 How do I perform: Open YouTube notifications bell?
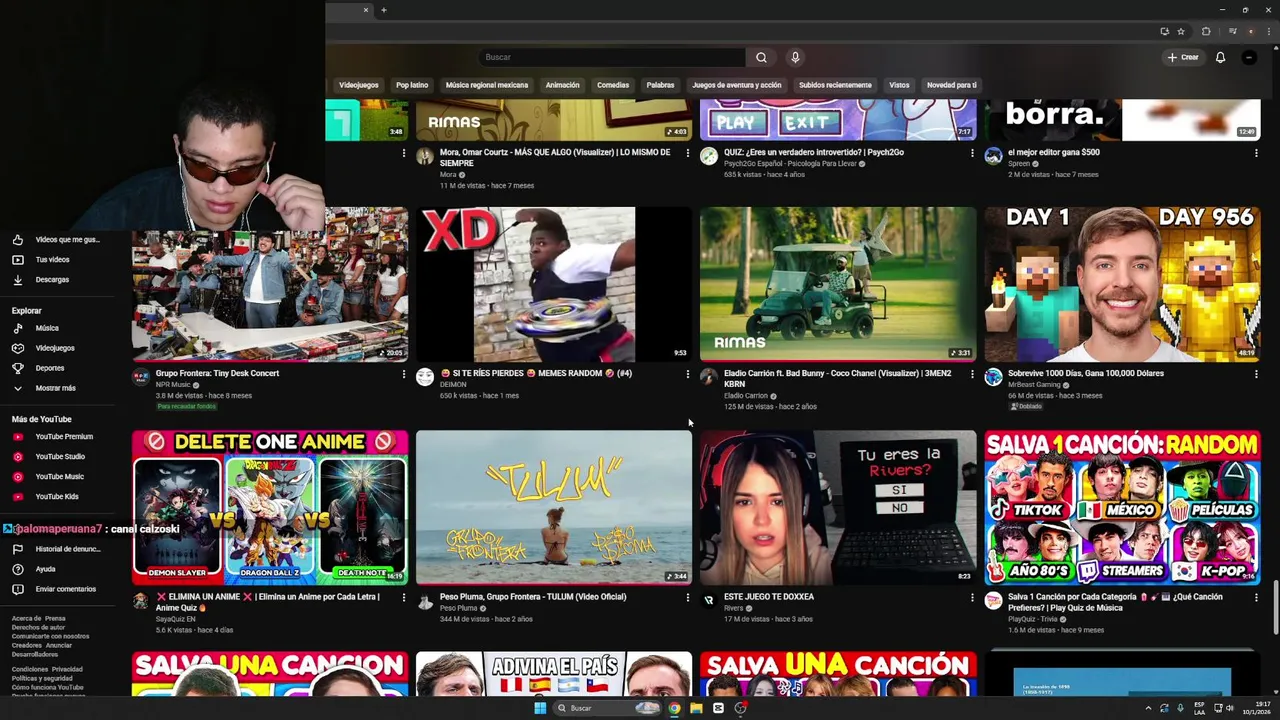(x=1220, y=57)
